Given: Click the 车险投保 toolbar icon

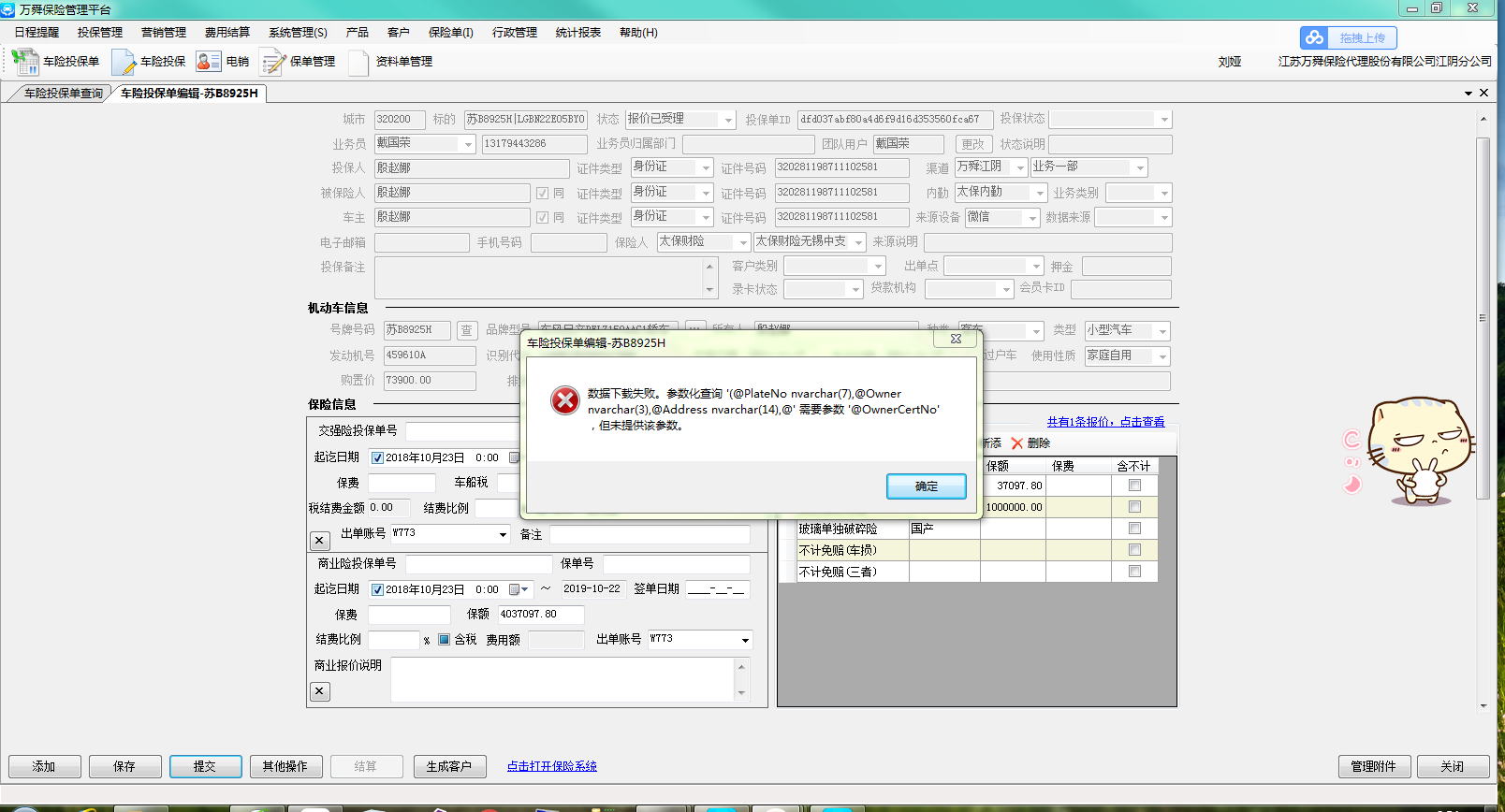Looking at the screenshot, I should point(124,62).
